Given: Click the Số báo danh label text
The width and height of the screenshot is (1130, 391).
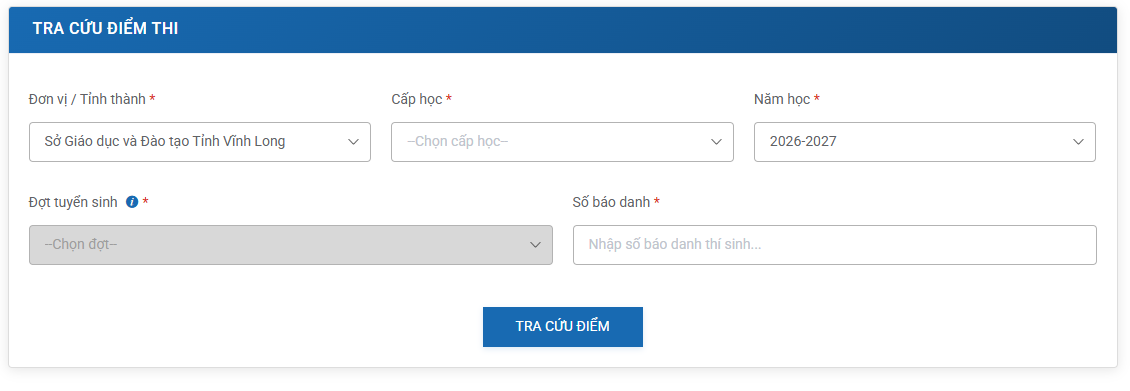Looking at the screenshot, I should [611, 202].
